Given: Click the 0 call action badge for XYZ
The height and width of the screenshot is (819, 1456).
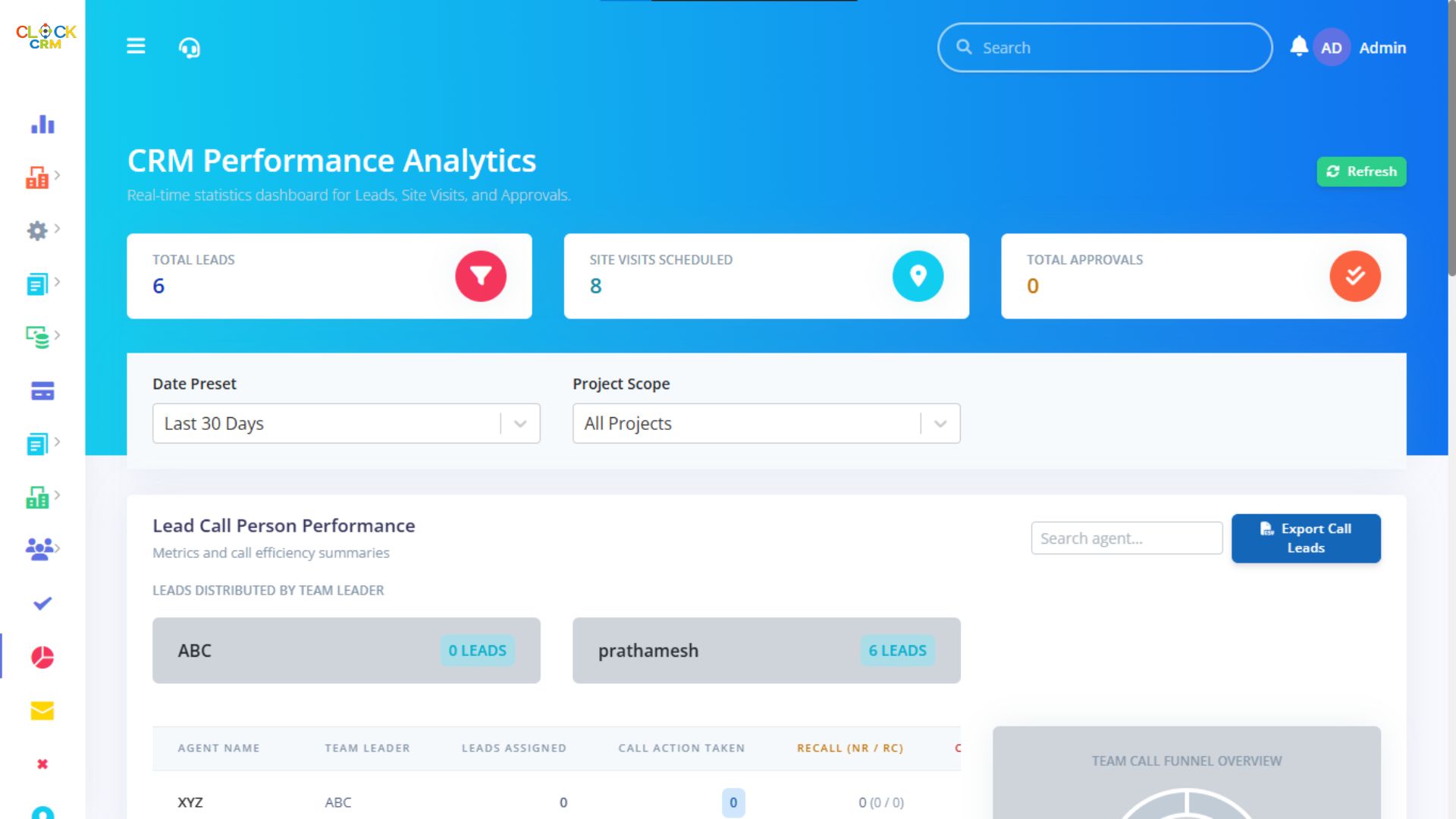Looking at the screenshot, I should tap(733, 802).
